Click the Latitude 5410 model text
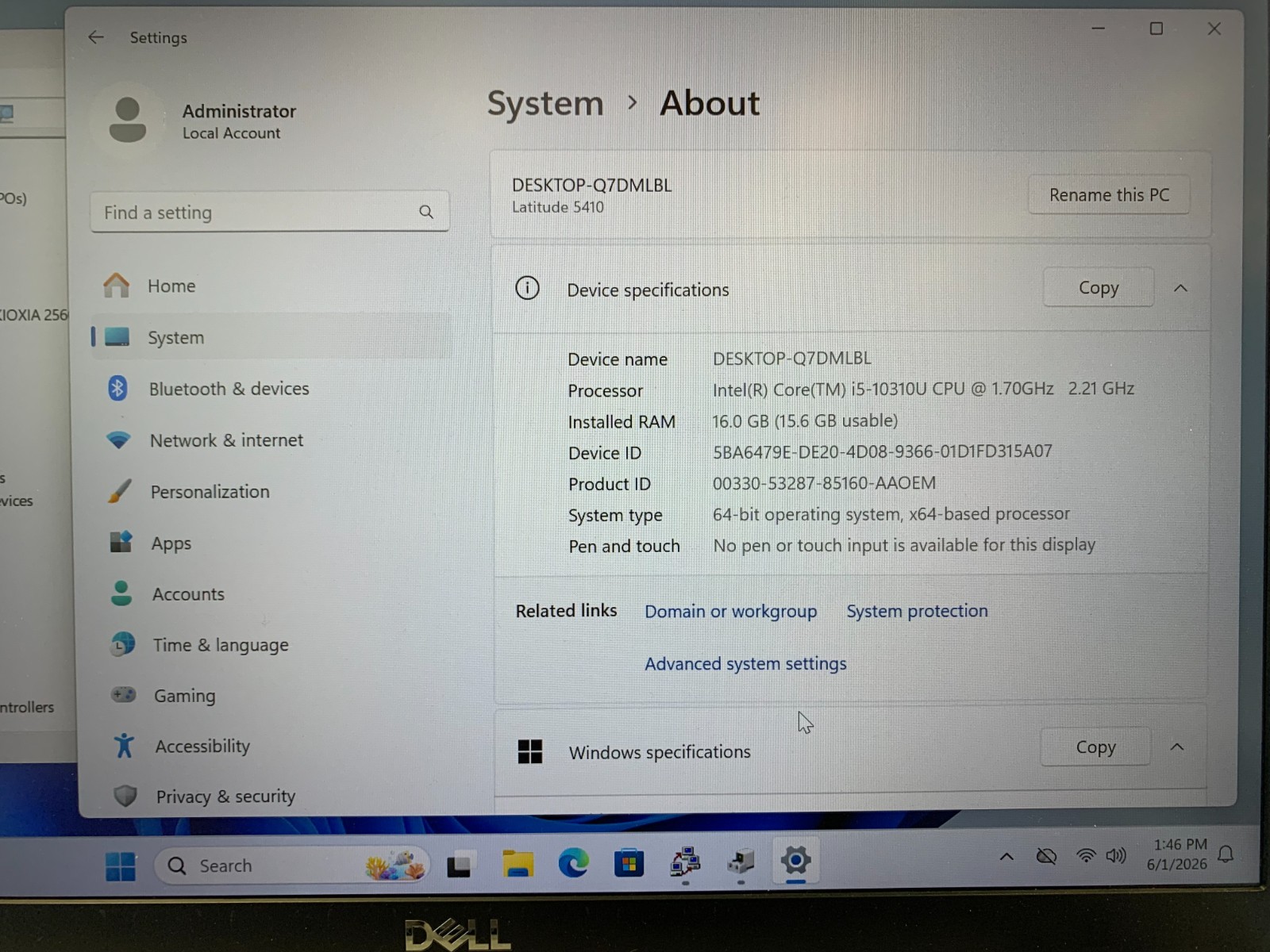 558,207
